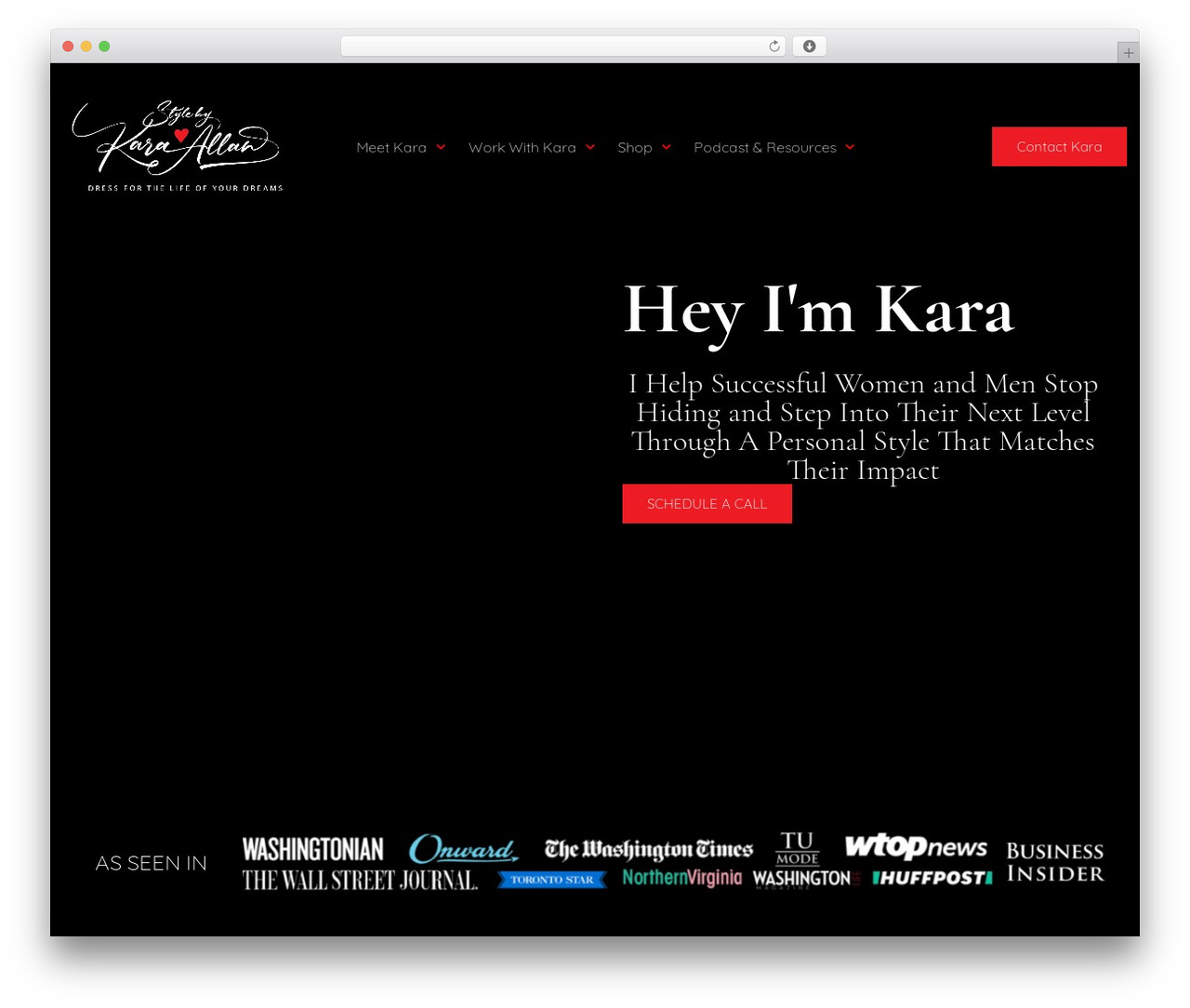Open the Shop menu
1190x1008 pixels.
click(635, 147)
